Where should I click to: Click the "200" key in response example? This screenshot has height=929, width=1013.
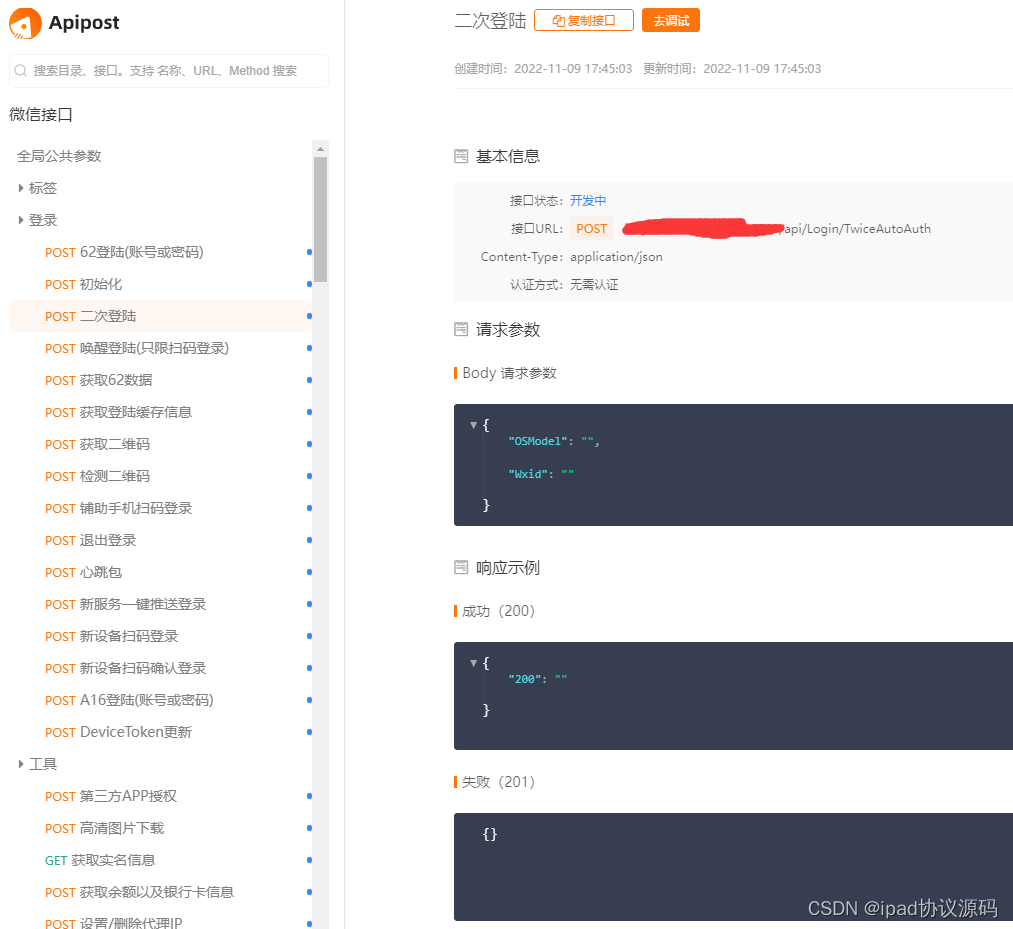(x=525, y=679)
